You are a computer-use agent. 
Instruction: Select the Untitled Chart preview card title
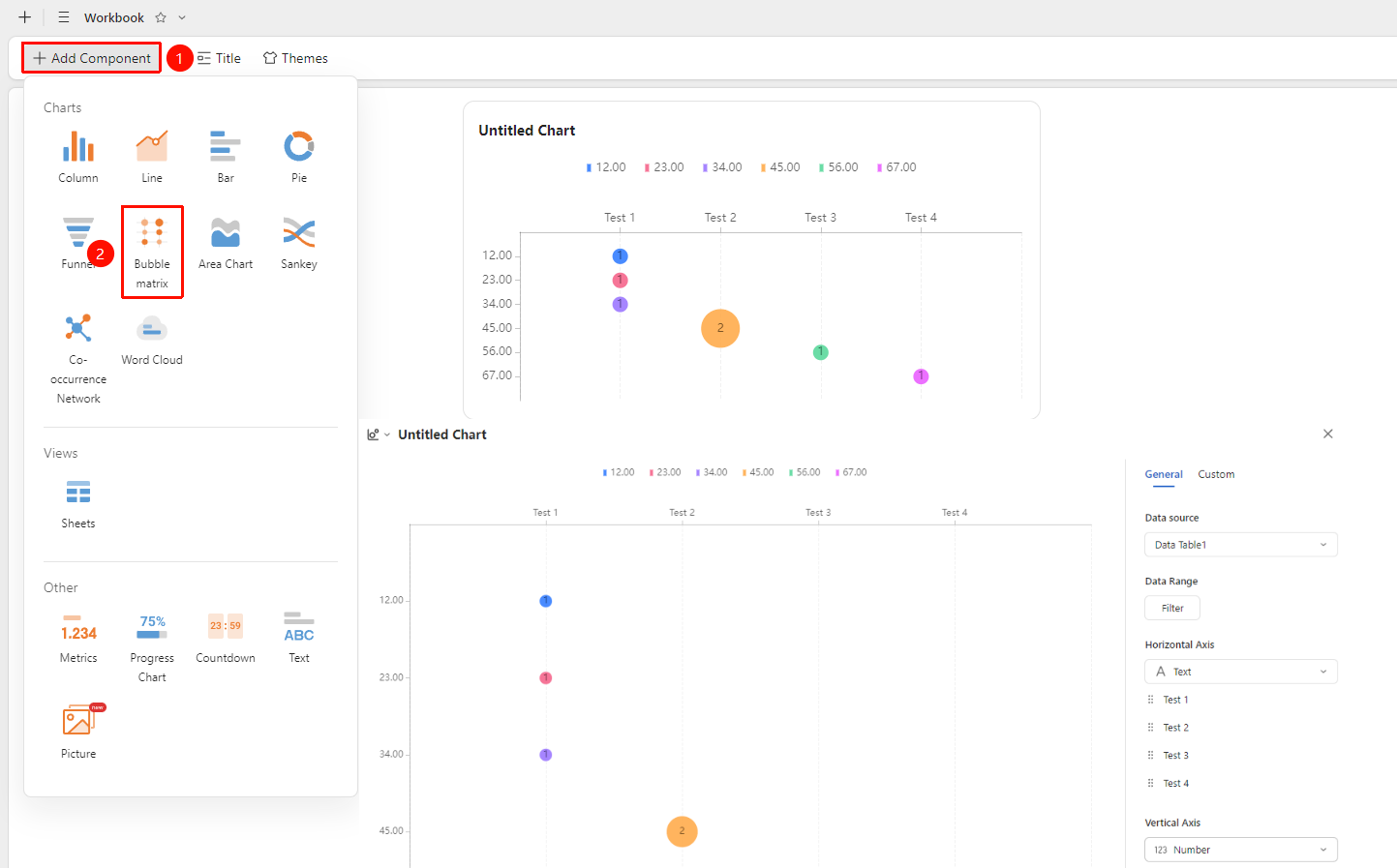pos(527,131)
